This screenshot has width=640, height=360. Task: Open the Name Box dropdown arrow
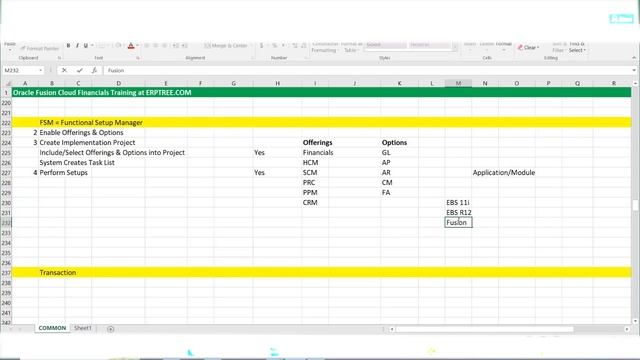(x=40, y=70)
